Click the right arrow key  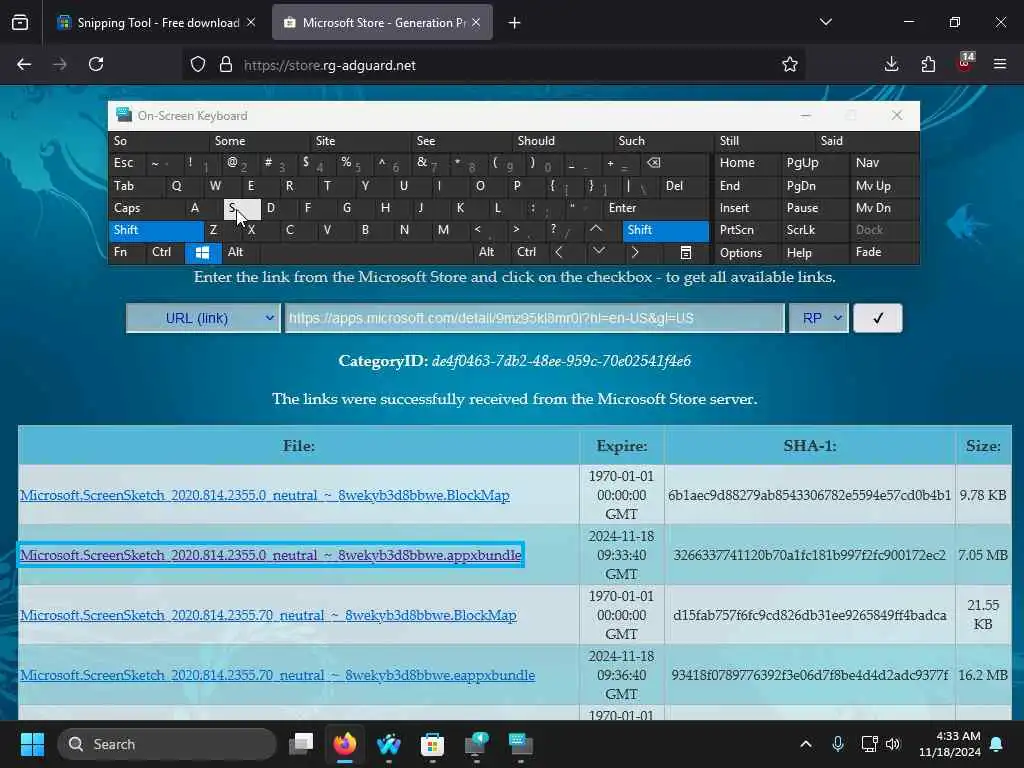click(635, 252)
